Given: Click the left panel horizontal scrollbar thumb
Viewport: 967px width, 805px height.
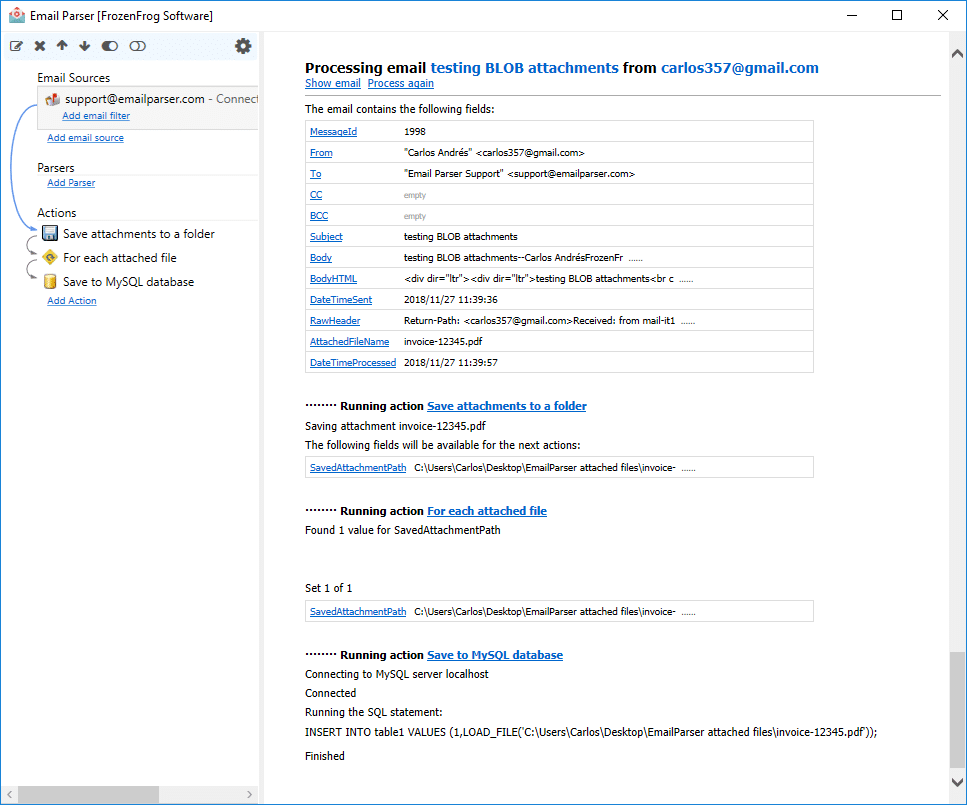Looking at the screenshot, I should click(x=88, y=795).
